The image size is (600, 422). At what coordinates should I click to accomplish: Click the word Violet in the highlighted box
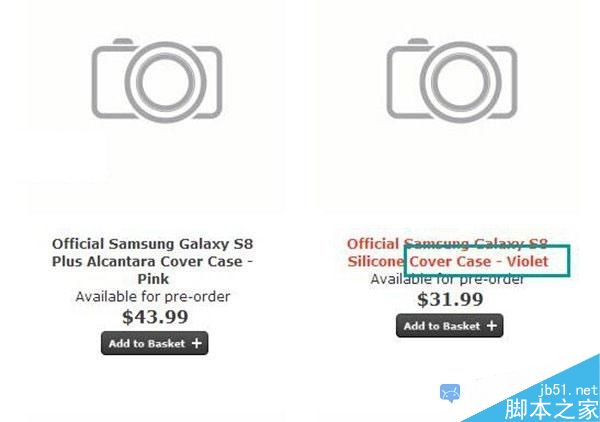pyautogui.click(x=528, y=261)
